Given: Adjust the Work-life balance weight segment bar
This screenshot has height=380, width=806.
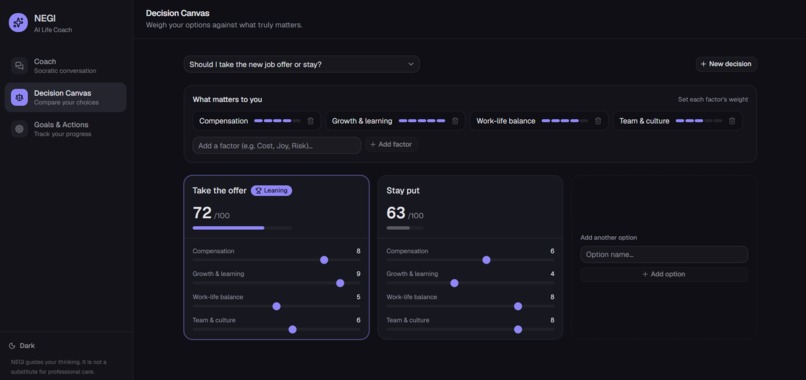Looking at the screenshot, I should pyautogui.click(x=565, y=121).
